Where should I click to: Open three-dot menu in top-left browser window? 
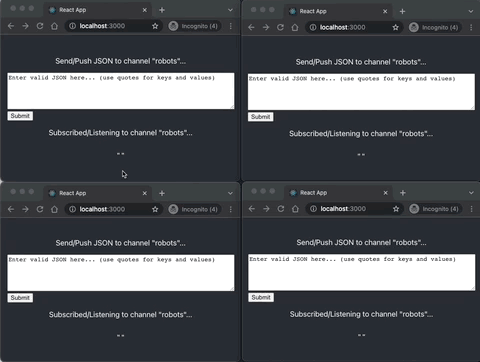pos(231,26)
